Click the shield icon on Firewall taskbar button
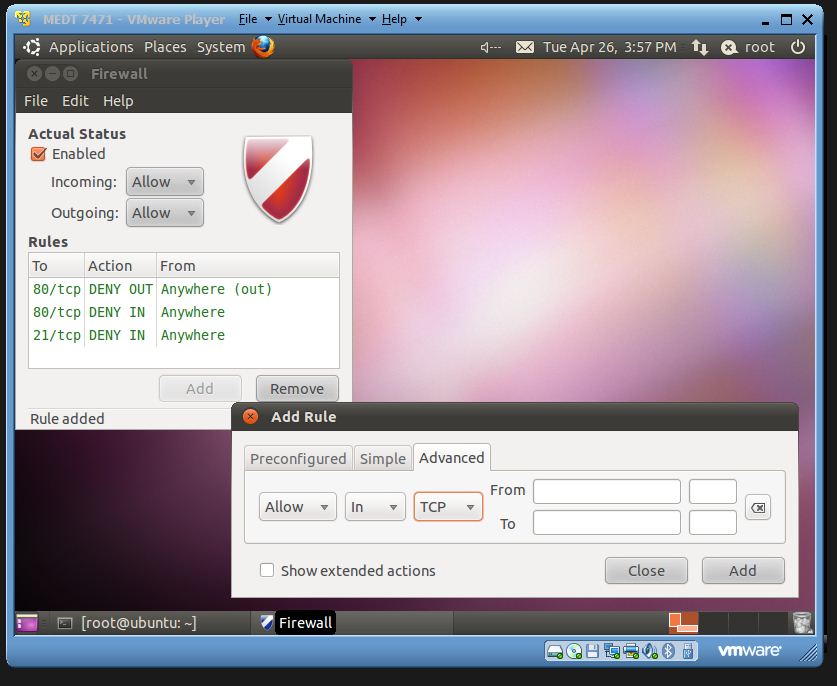The image size is (837, 686). 267,622
